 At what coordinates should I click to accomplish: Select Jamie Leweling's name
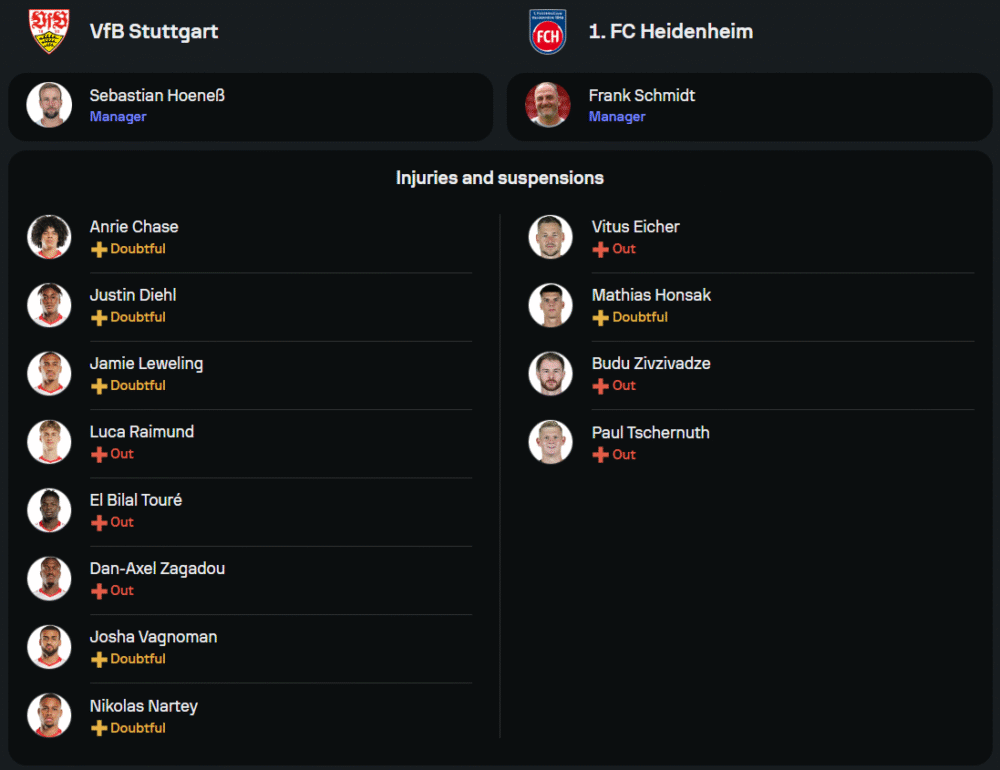[x=146, y=363]
